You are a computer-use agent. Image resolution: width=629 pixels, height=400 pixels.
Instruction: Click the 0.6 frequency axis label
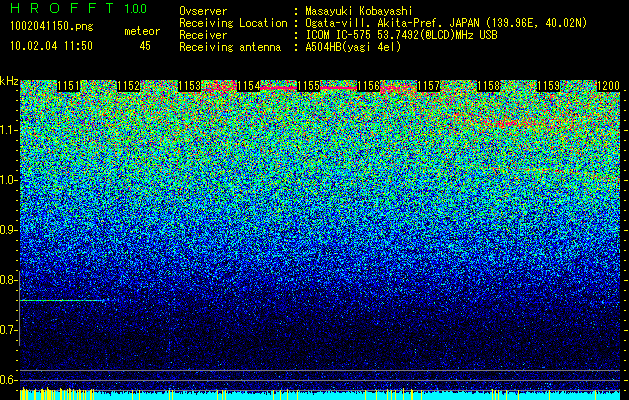point(9,380)
